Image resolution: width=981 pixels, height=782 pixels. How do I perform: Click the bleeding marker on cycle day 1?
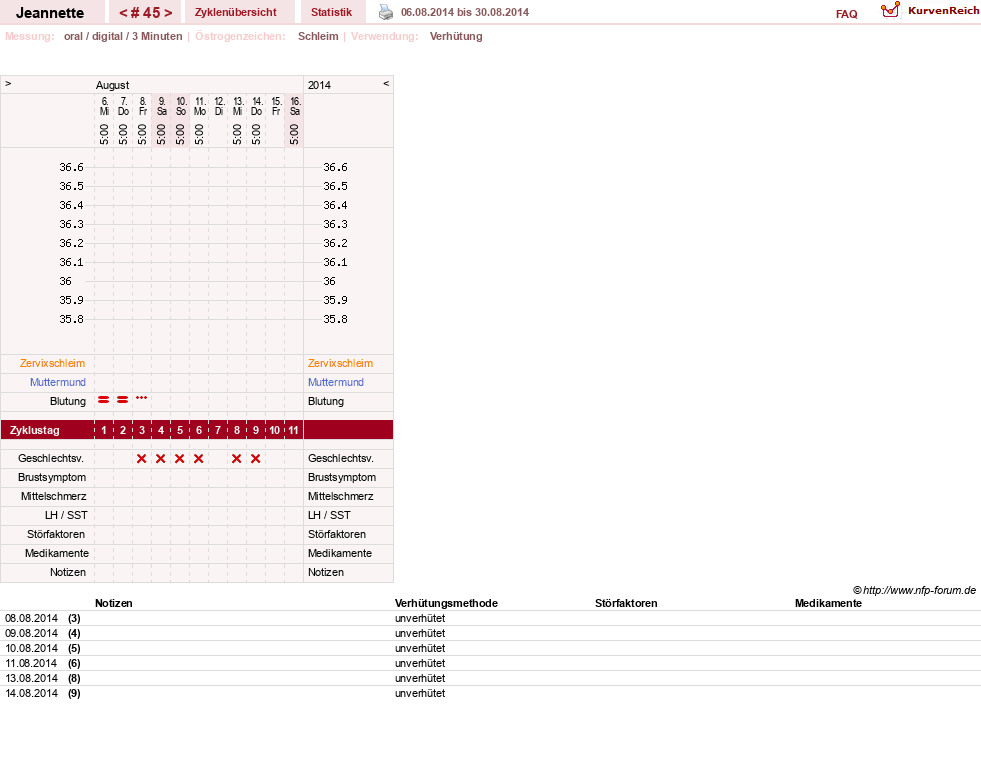coord(104,400)
